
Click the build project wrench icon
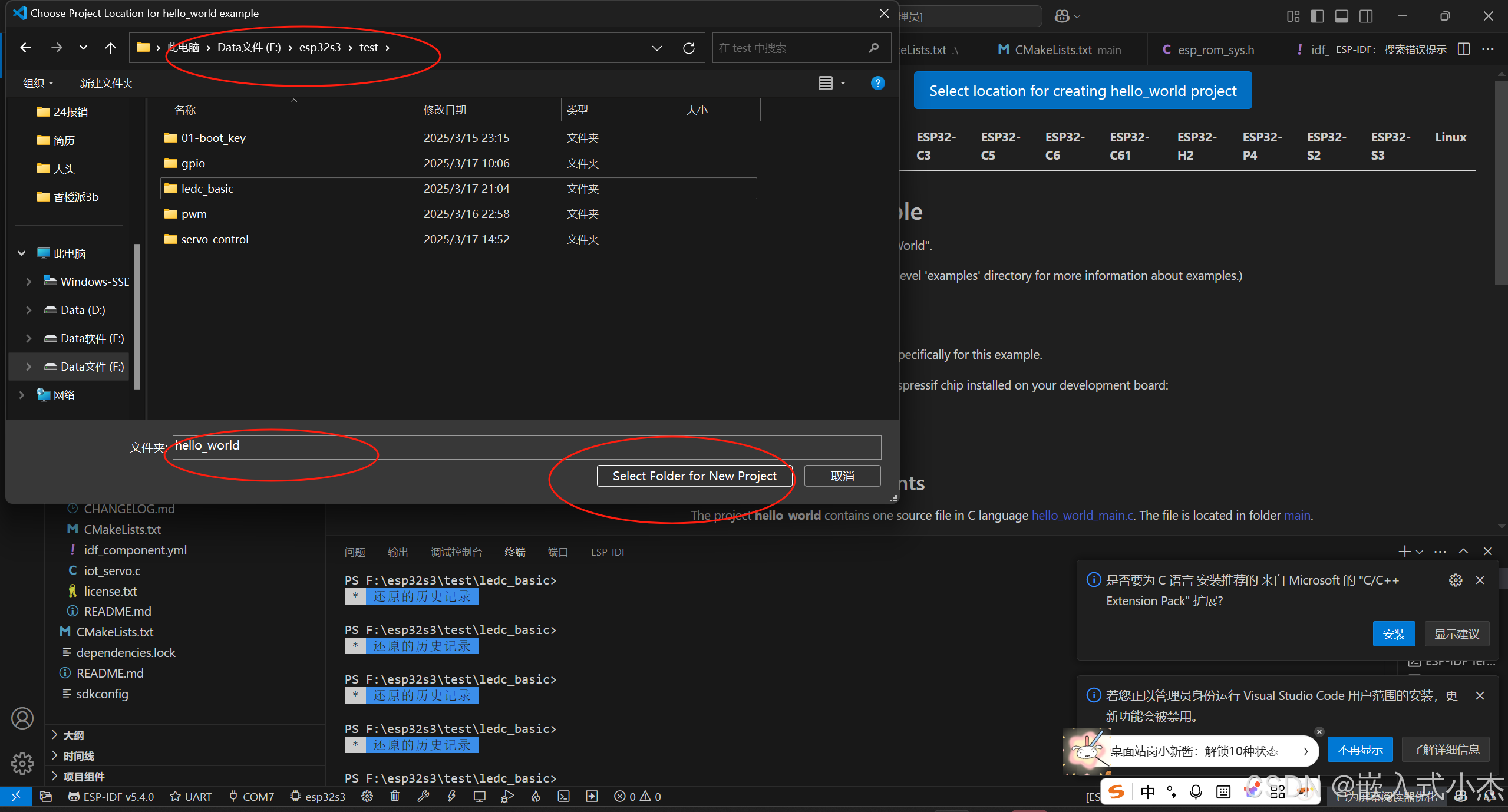(423, 797)
